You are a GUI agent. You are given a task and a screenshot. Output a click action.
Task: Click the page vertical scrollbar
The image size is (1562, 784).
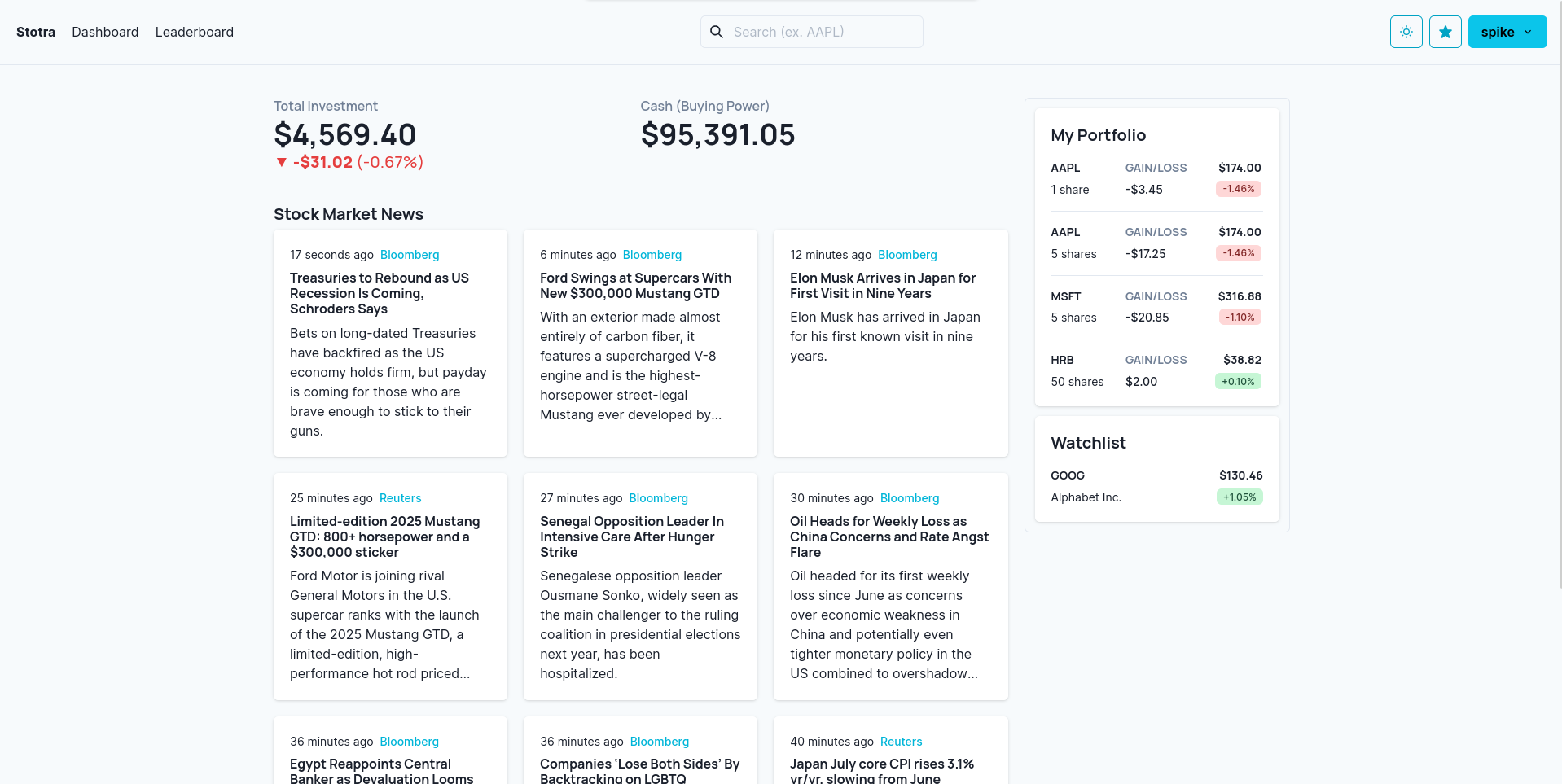pos(1559,293)
